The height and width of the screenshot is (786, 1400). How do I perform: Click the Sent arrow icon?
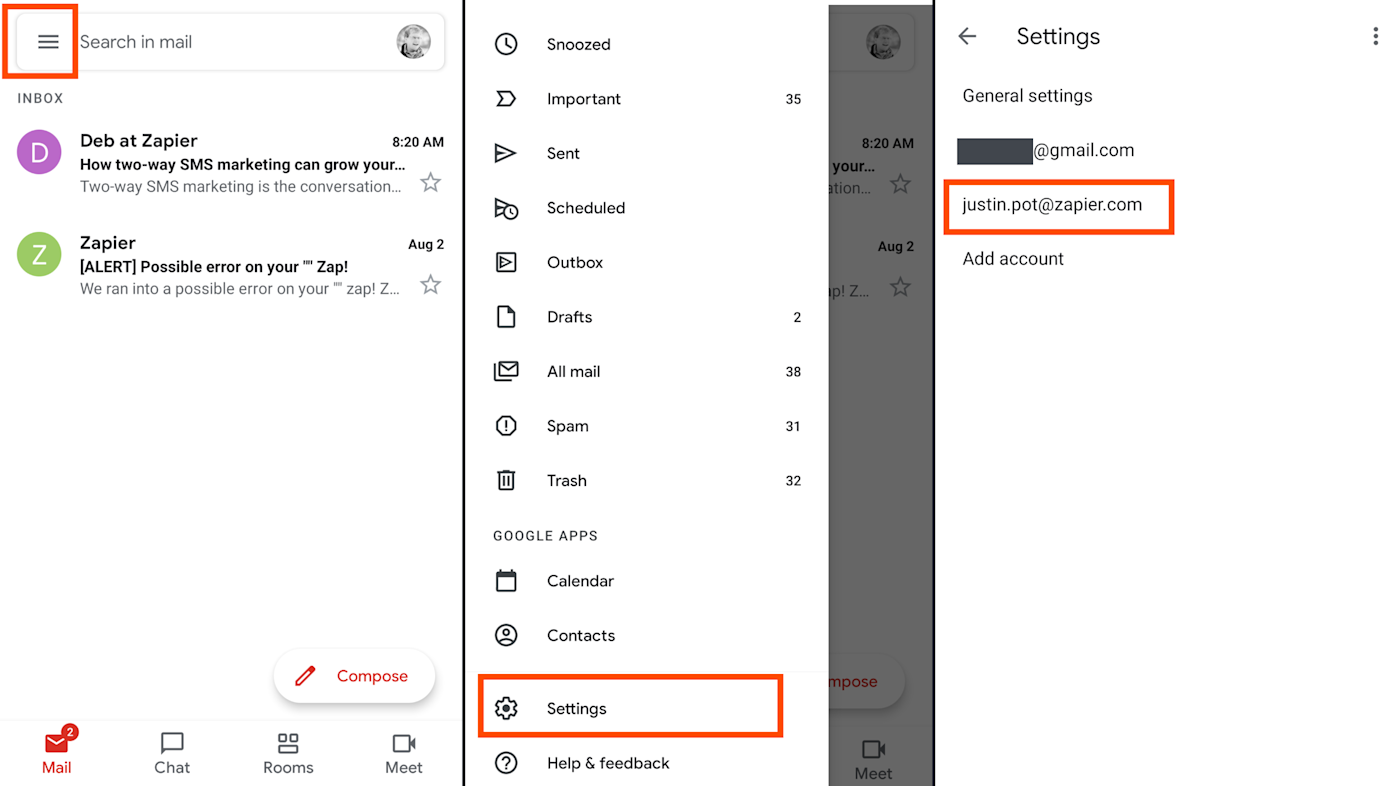tap(506, 153)
